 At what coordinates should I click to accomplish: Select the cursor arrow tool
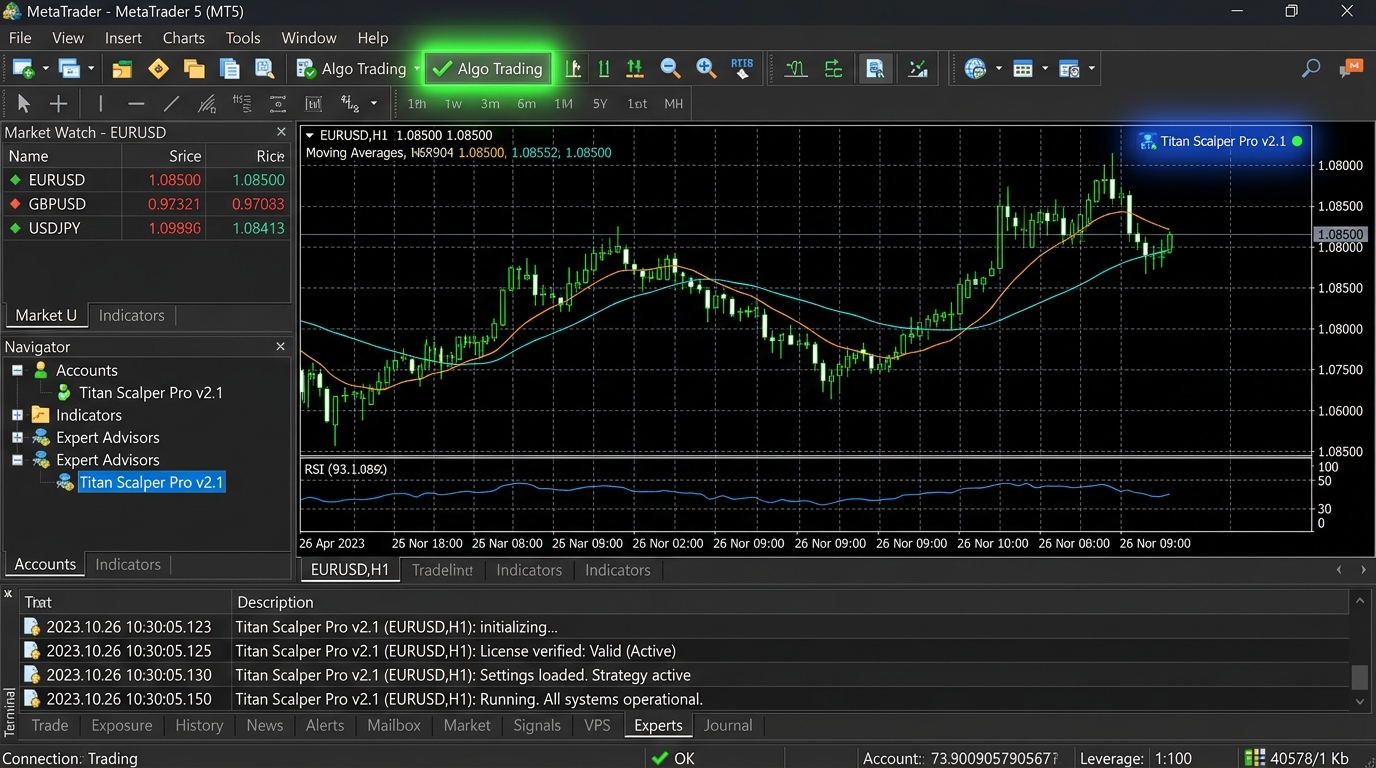[x=24, y=103]
